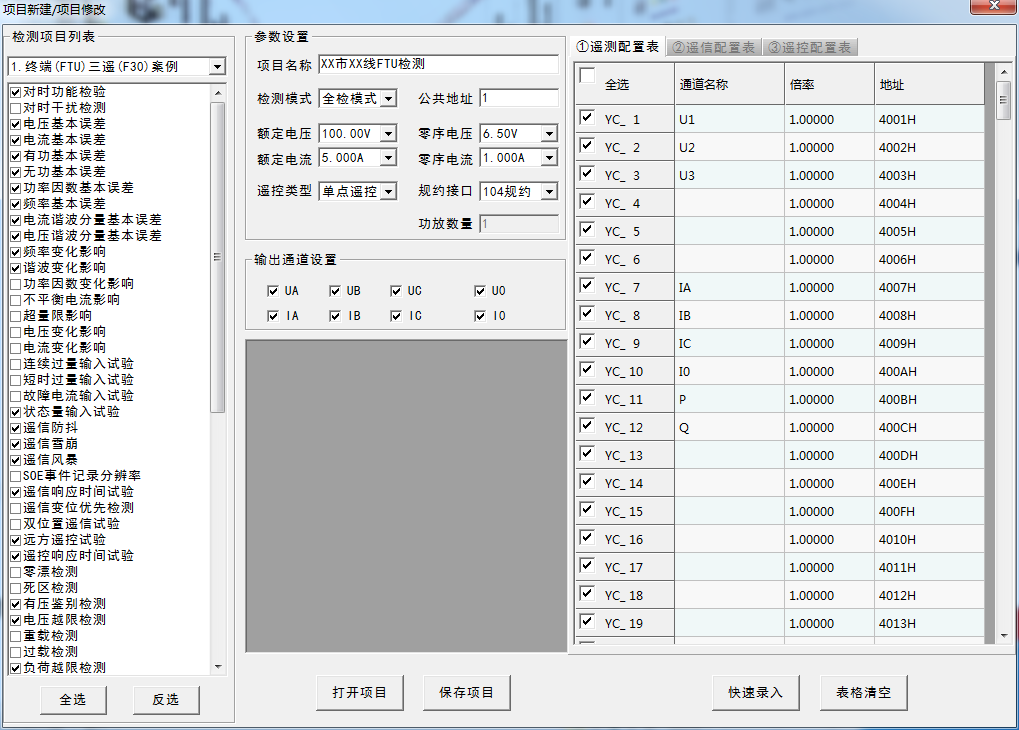Expand the 检测模式 dropdown
The image size is (1019, 730).
point(389,99)
